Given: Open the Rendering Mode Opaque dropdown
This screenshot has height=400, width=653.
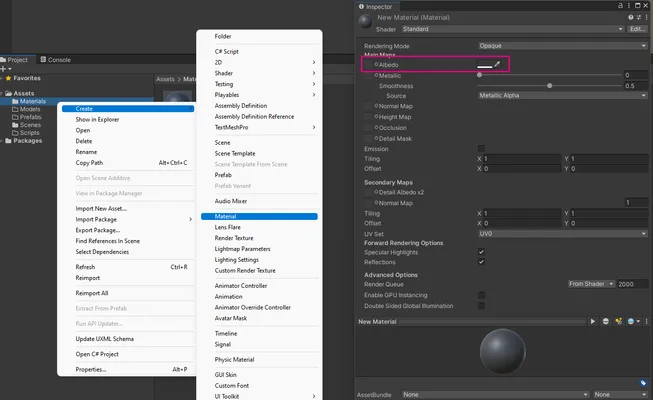Looking at the screenshot, I should pos(563,45).
